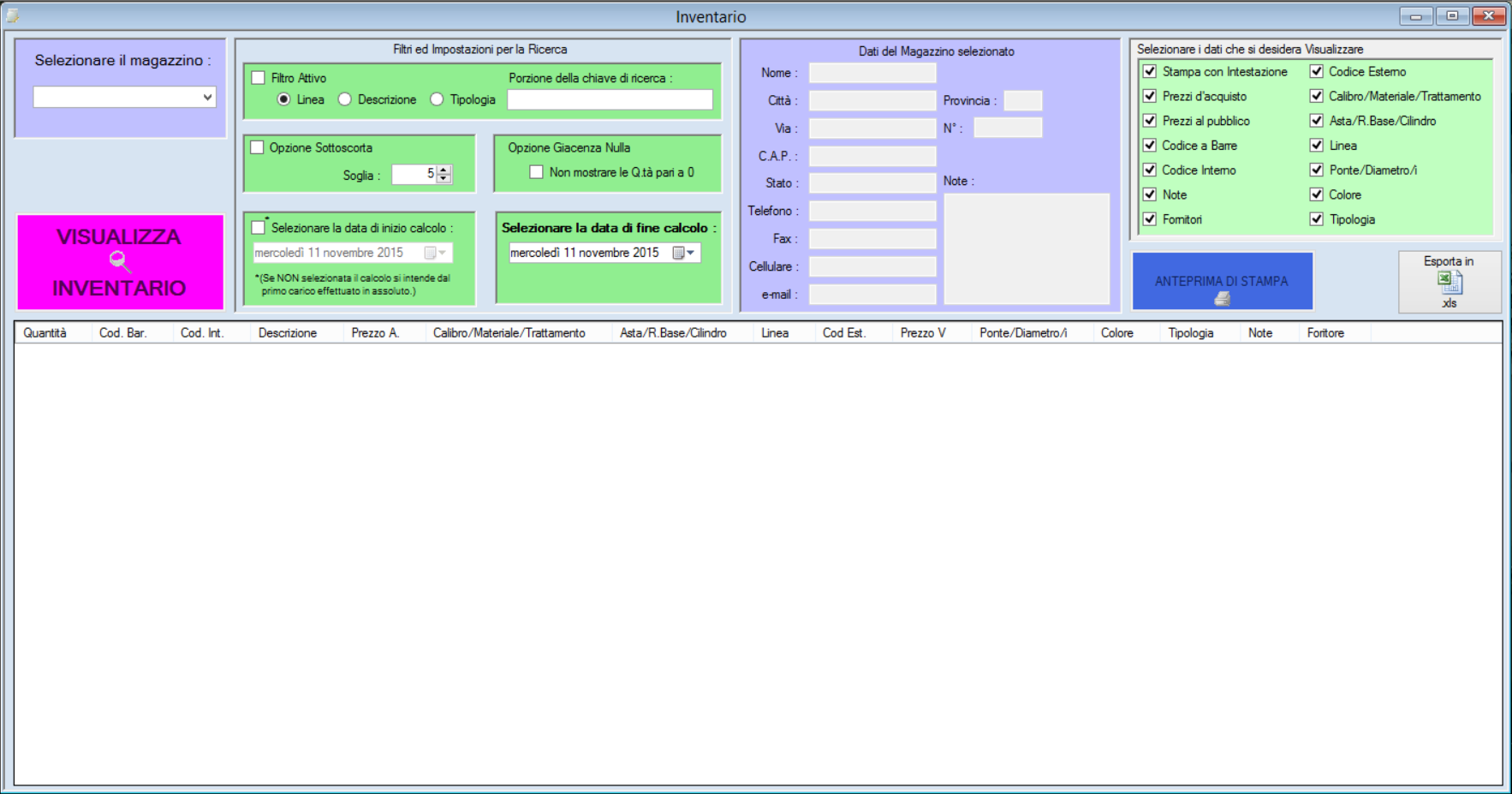1512x794 pixels.
Task: Click the C.A.P. field
Action: (x=872, y=156)
